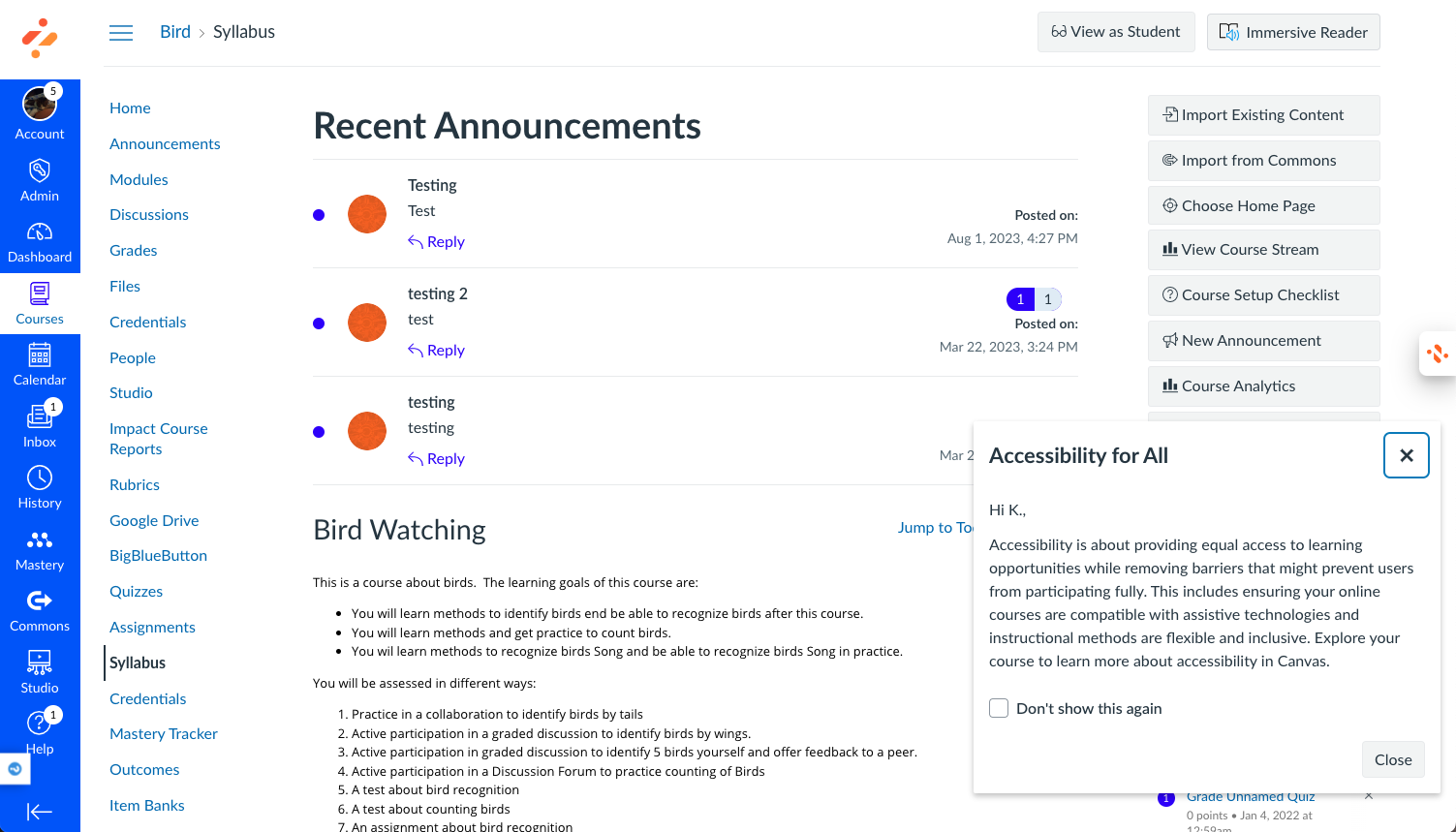Check "Don't show this again" checkbox
Image resolution: width=1456 pixels, height=832 pixels.
click(999, 708)
